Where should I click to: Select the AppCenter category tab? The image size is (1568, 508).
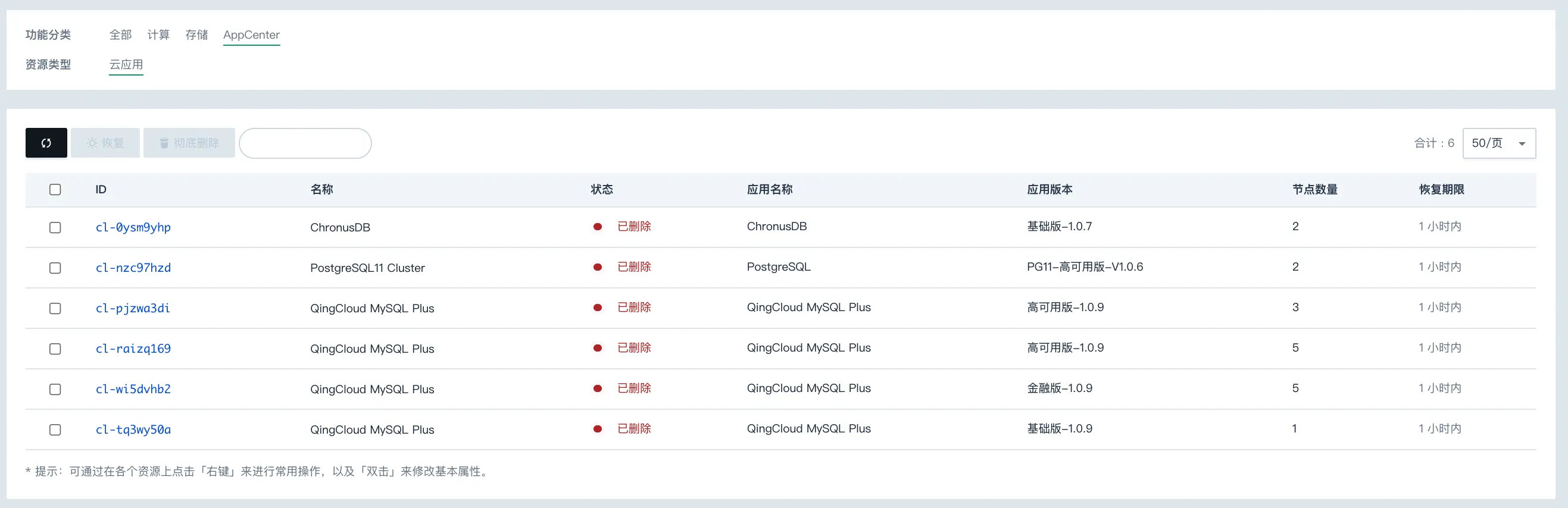pos(251,35)
